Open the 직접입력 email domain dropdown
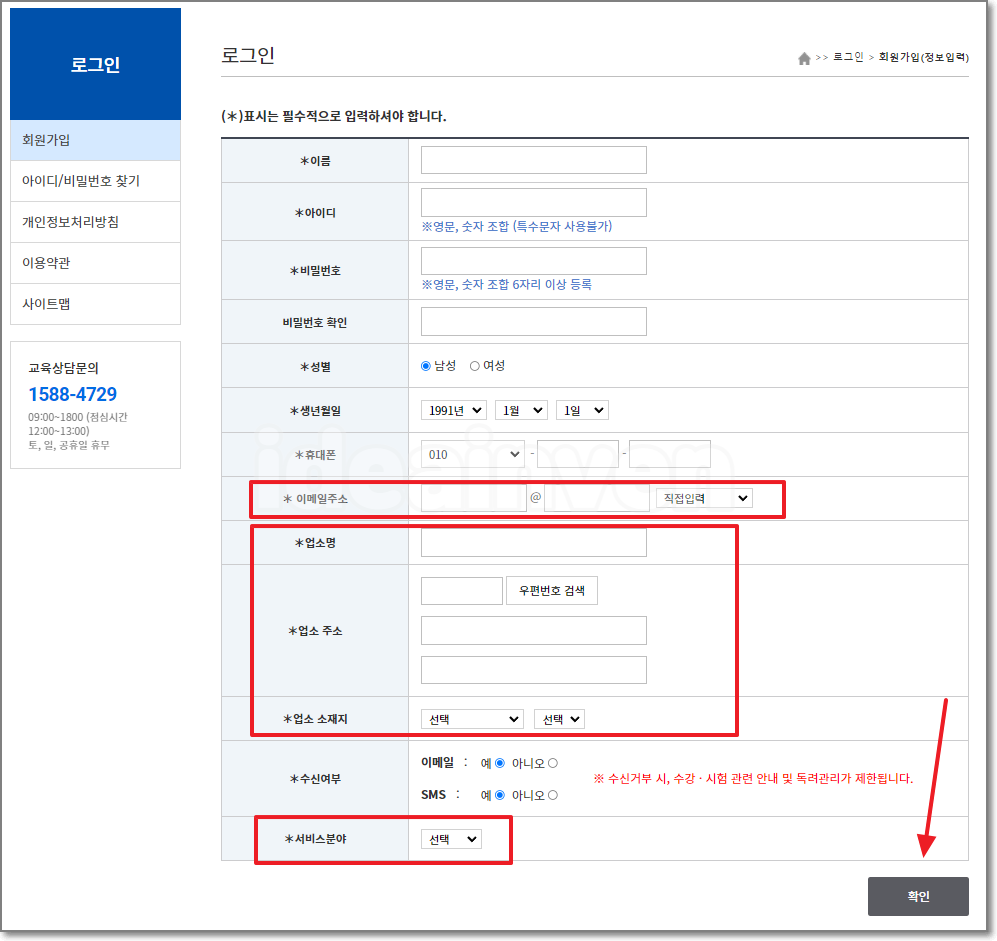This screenshot has width=997, height=941. [703, 497]
